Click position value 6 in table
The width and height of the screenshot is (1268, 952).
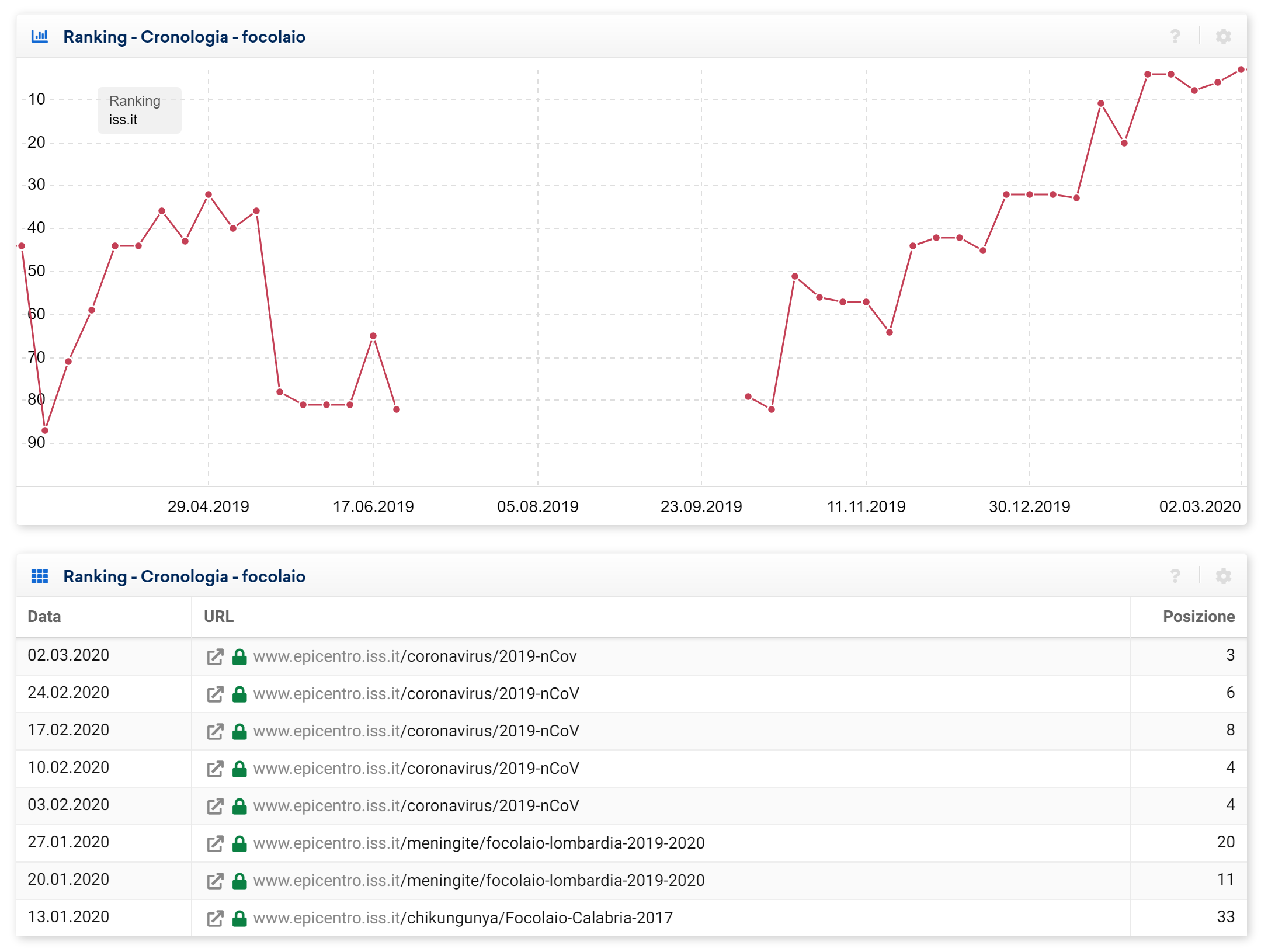[x=1230, y=693]
